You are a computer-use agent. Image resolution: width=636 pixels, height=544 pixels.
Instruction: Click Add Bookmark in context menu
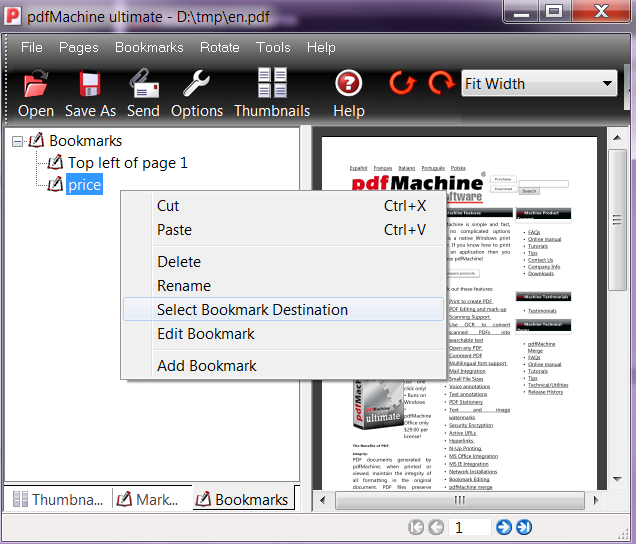[x=207, y=366]
